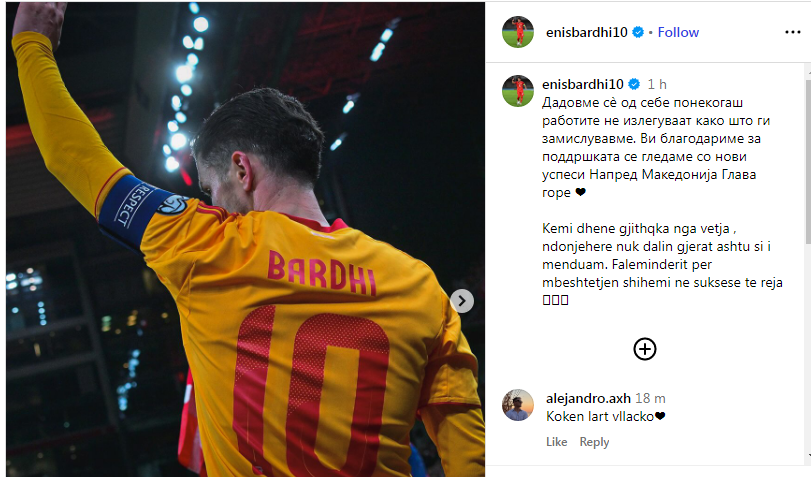Screen dimensions: 811x477
Task: Open the three-dot more options menu
Action: [792, 32]
